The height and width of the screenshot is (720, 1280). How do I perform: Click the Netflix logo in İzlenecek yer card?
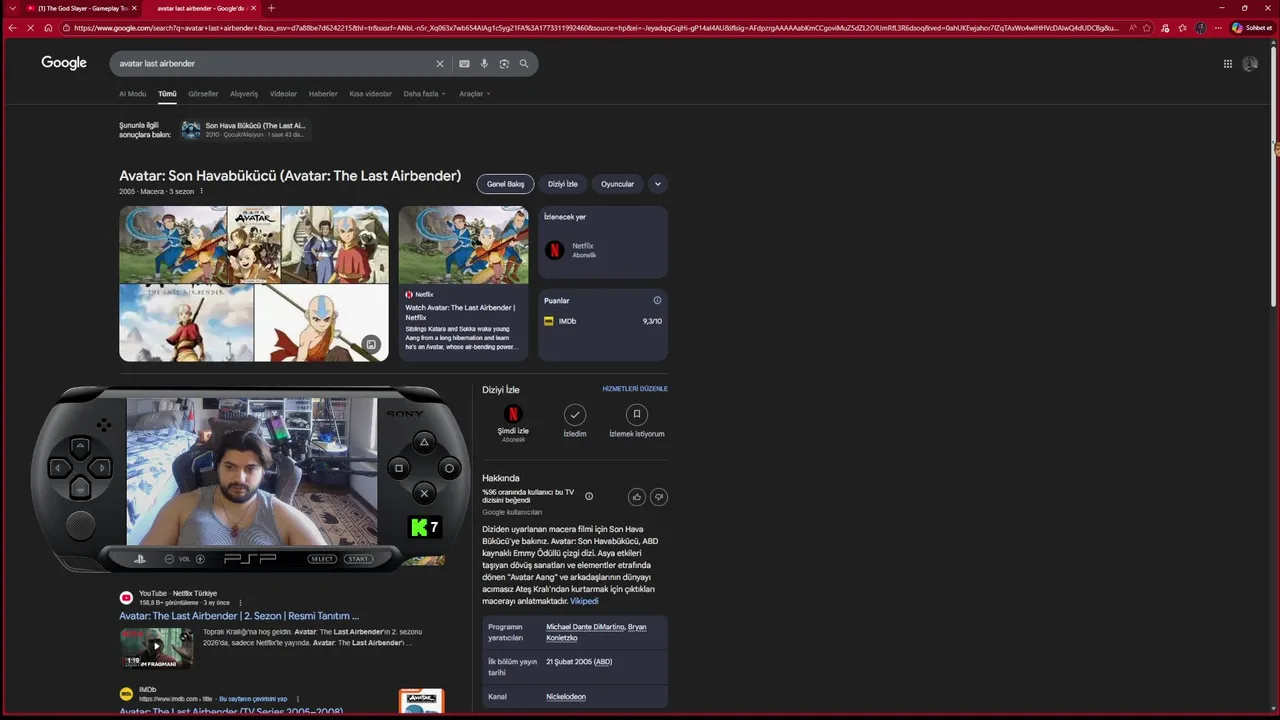click(x=555, y=250)
